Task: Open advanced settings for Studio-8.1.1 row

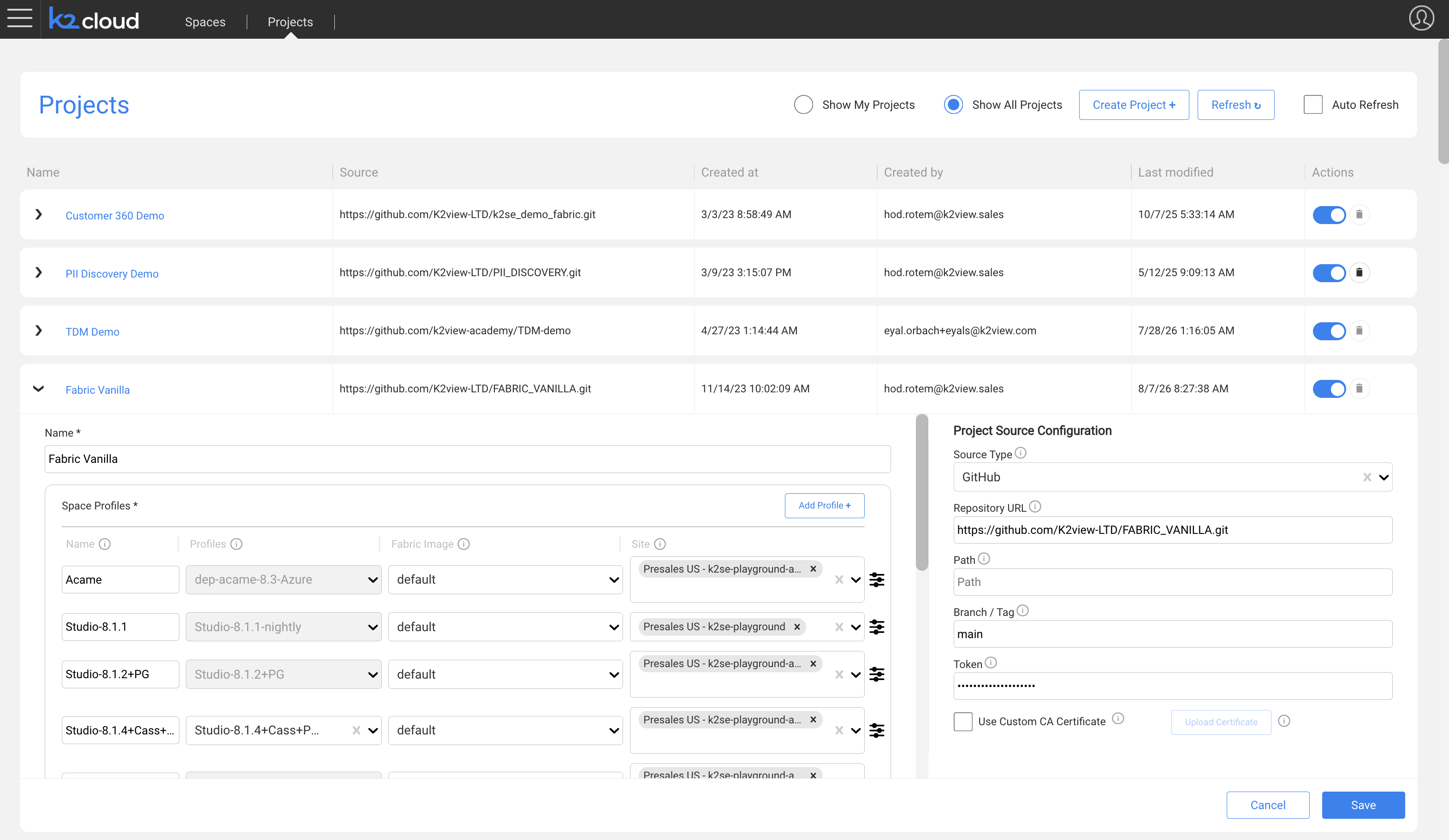Action: point(877,627)
